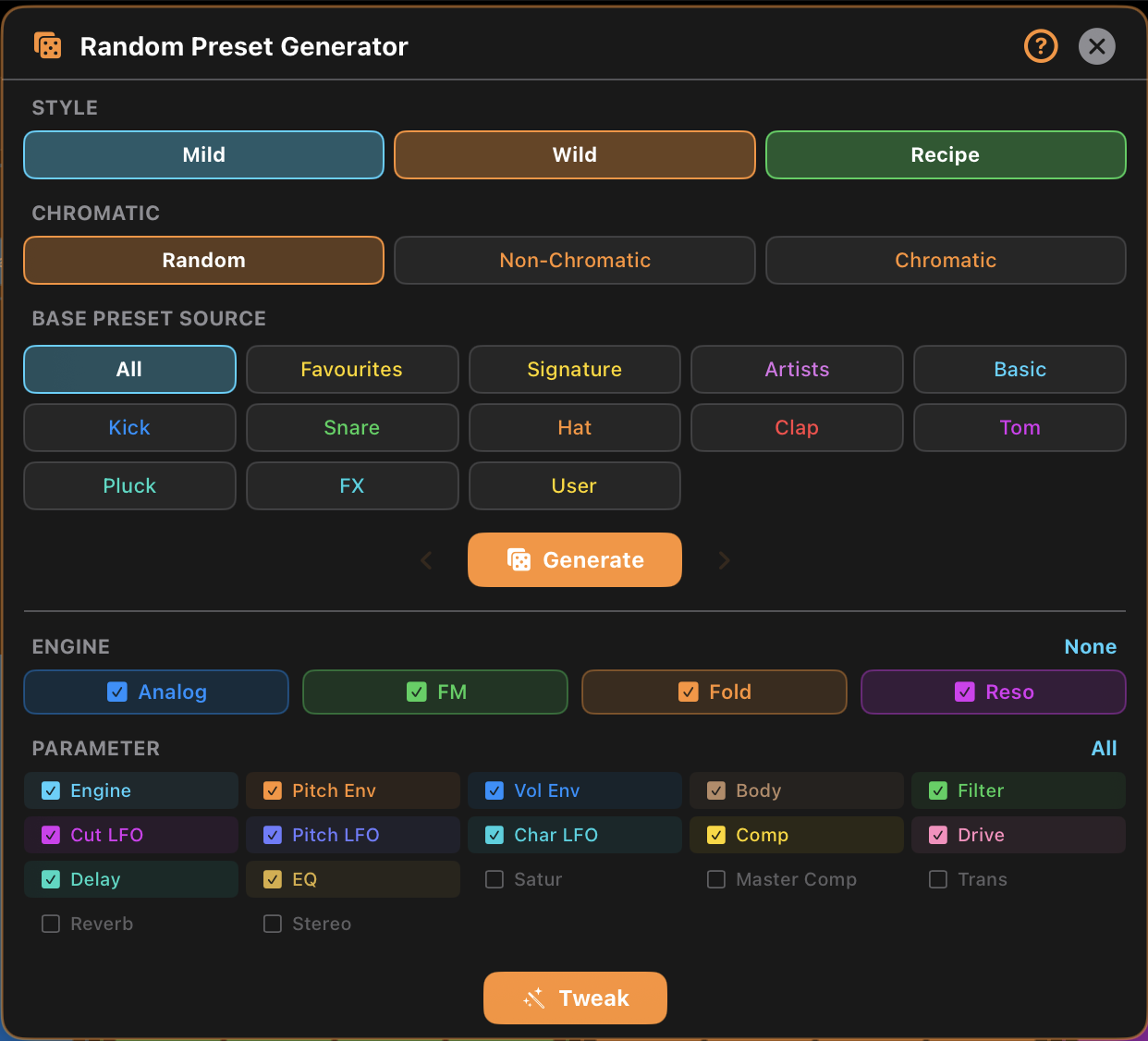Choose Random chromatic mode

[203, 260]
